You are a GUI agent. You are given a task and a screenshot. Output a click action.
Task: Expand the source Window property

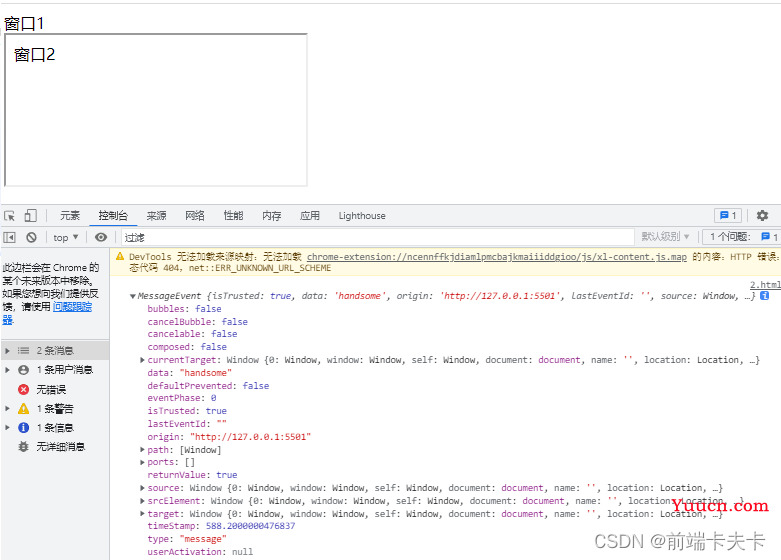click(142, 488)
